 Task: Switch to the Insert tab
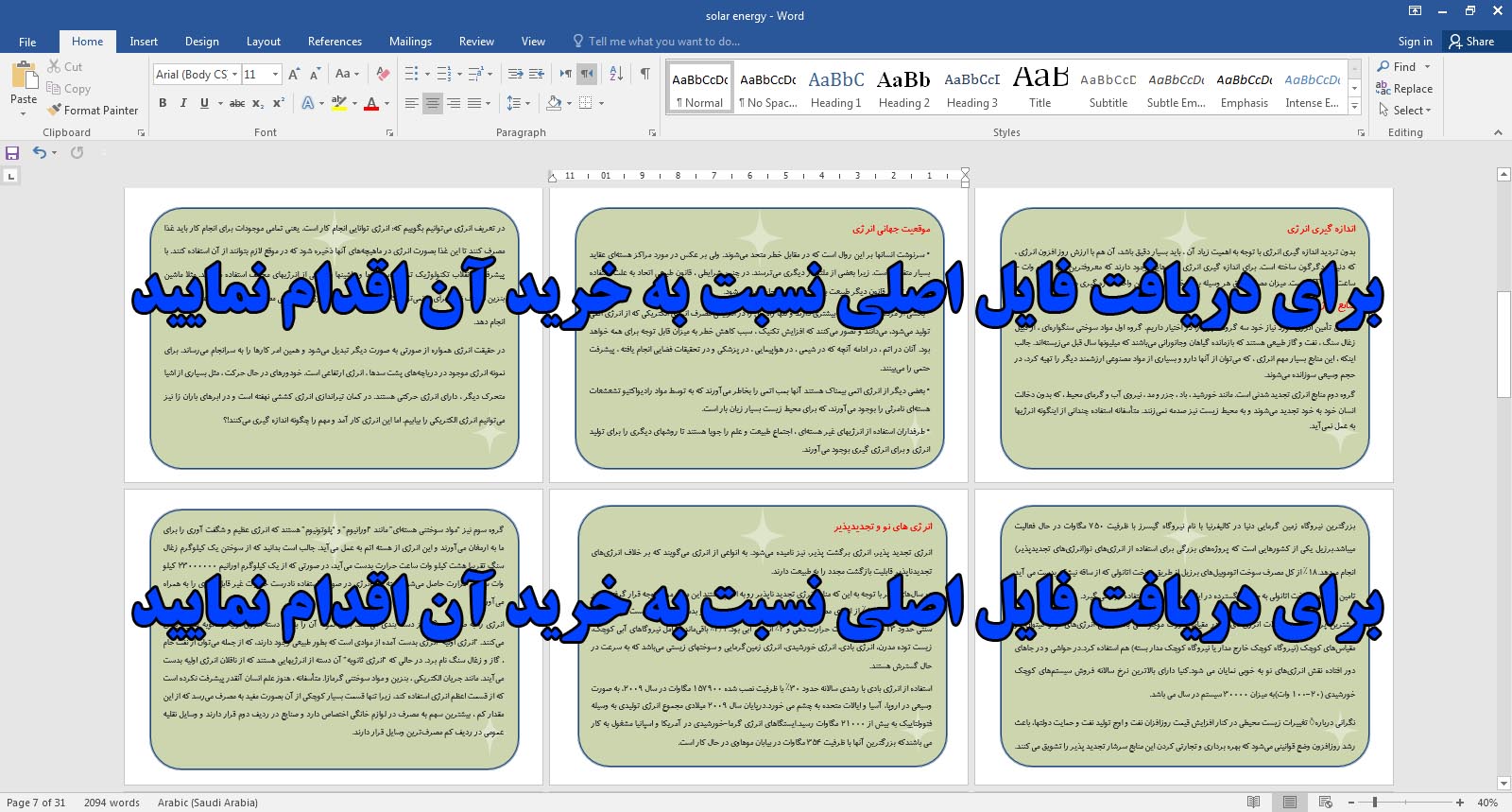pos(144,42)
